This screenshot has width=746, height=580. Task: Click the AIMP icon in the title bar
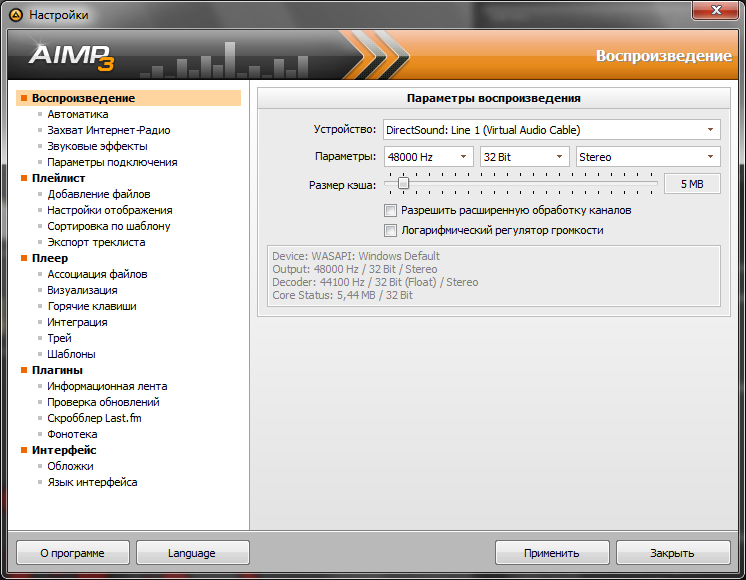pos(16,15)
